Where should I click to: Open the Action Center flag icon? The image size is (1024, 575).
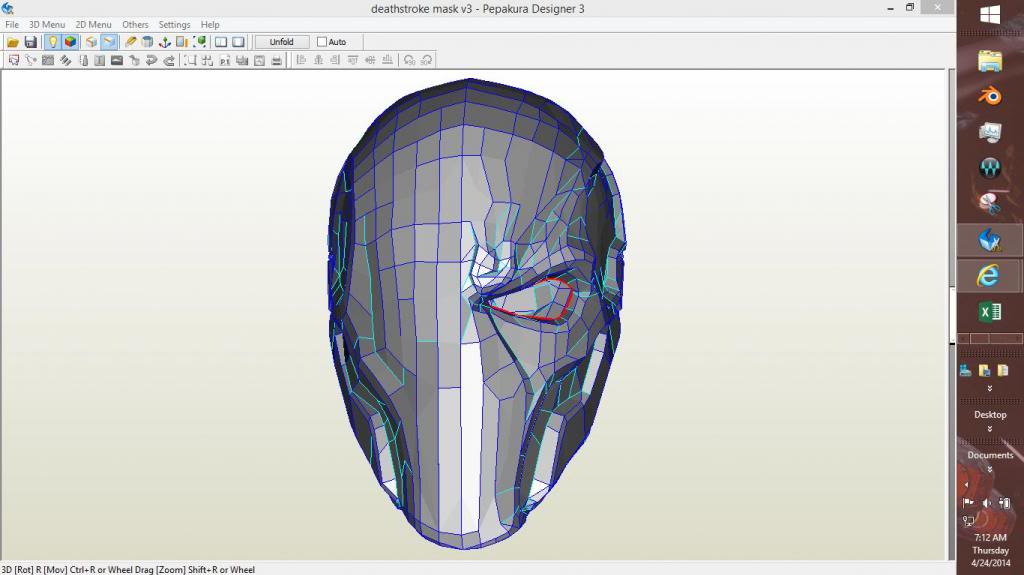point(968,502)
